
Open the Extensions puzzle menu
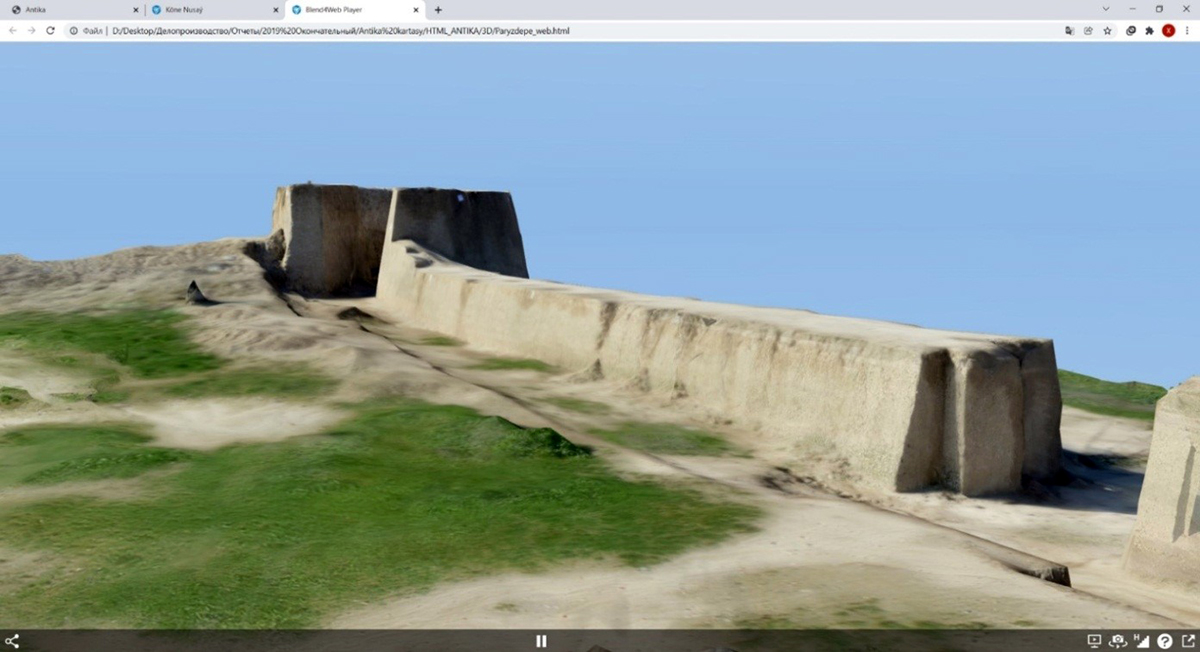[1149, 31]
